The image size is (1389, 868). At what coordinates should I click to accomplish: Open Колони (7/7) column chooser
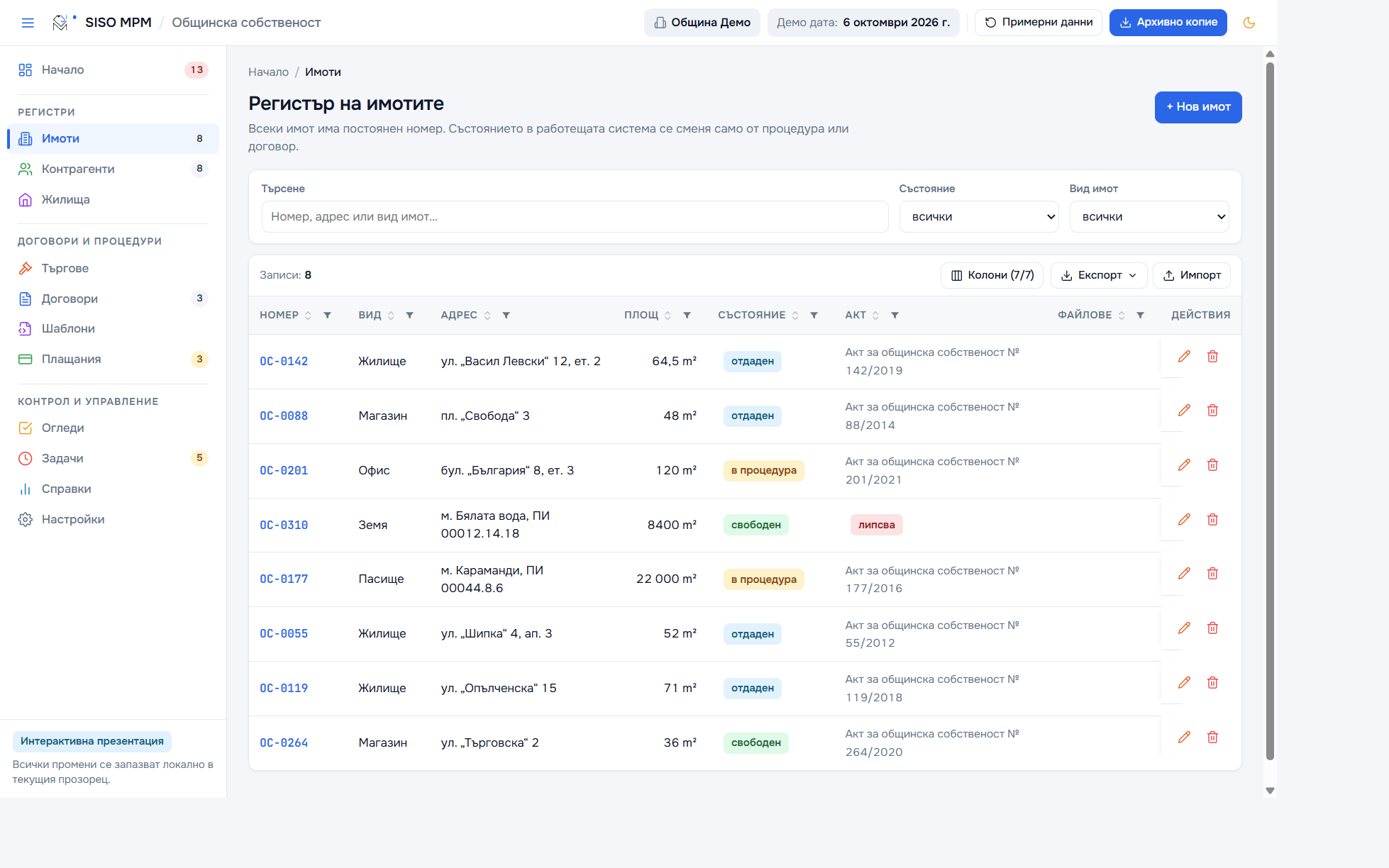(992, 275)
